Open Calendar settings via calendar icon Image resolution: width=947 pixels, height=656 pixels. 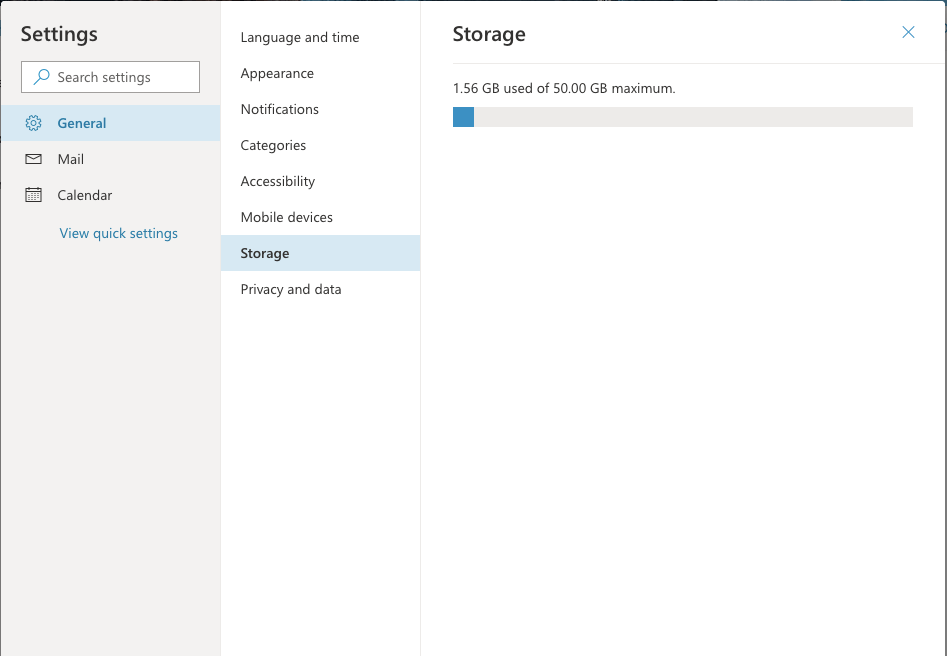click(x=33, y=194)
